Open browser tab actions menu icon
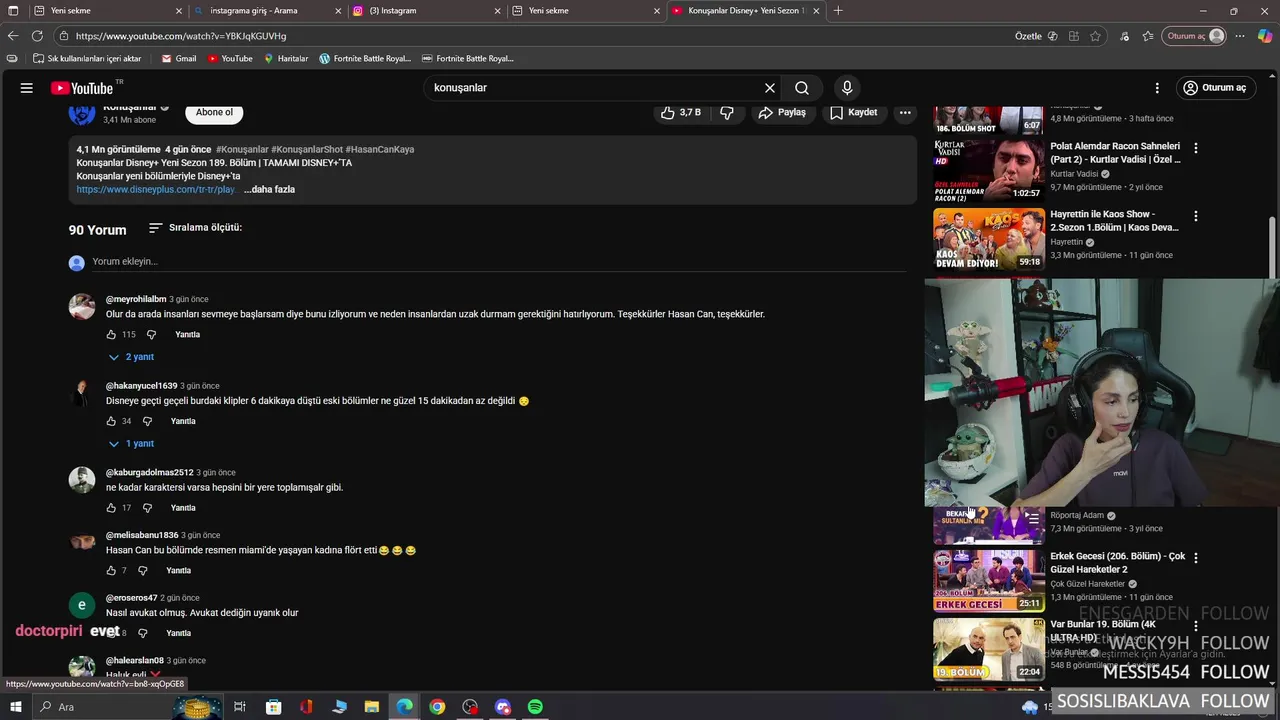This screenshot has height=720, width=1280. coord(13,11)
